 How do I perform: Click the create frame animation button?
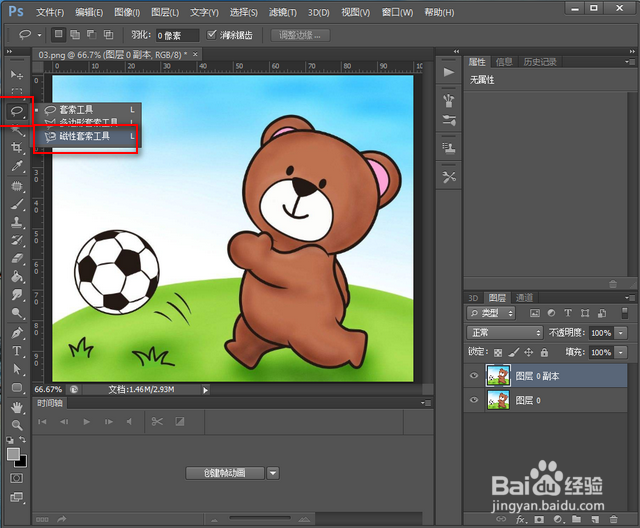[x=224, y=473]
